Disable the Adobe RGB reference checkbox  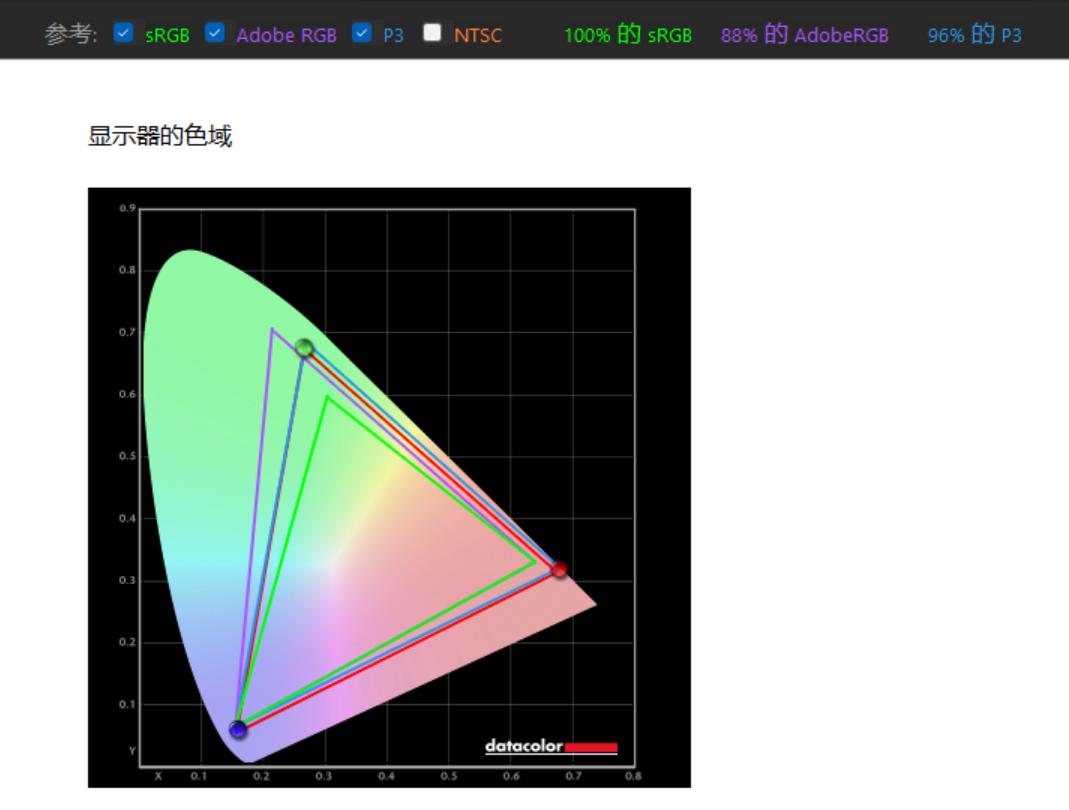tap(215, 33)
